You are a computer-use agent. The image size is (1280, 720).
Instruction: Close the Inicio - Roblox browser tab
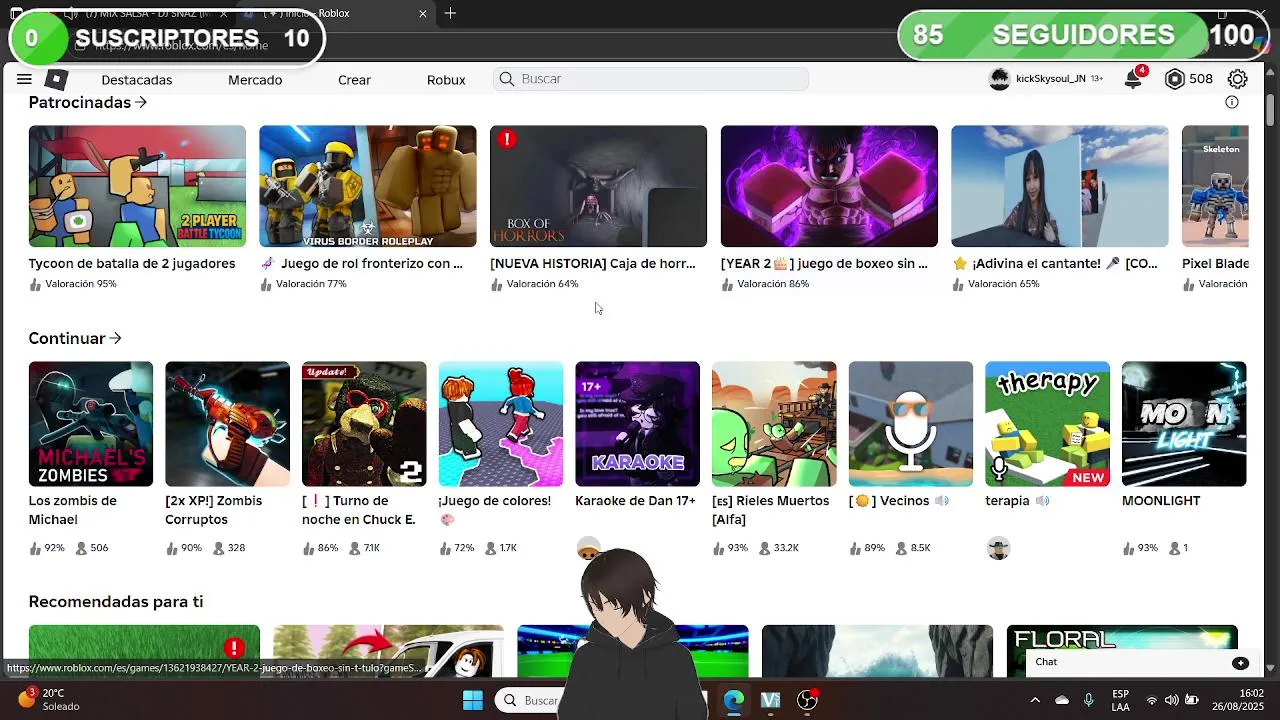tap(423, 13)
